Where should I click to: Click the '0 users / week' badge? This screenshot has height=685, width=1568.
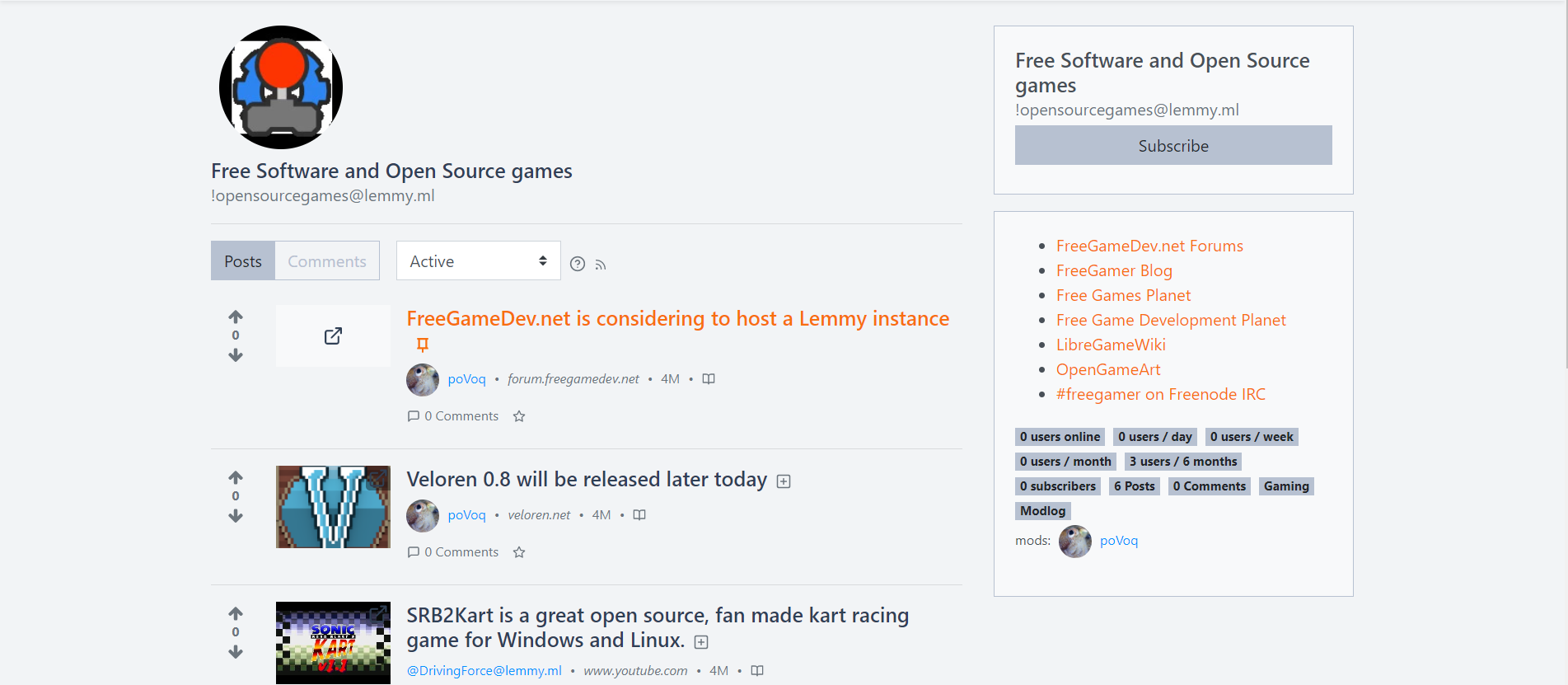pyautogui.click(x=1252, y=437)
